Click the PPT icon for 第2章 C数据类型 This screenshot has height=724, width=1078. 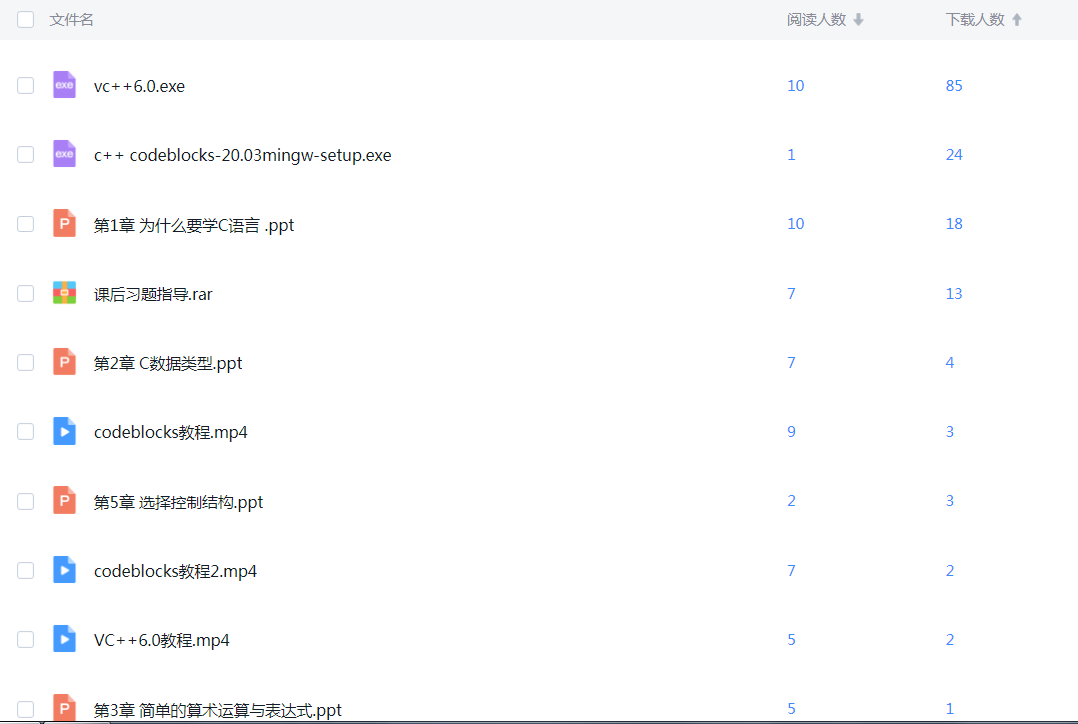pos(64,362)
